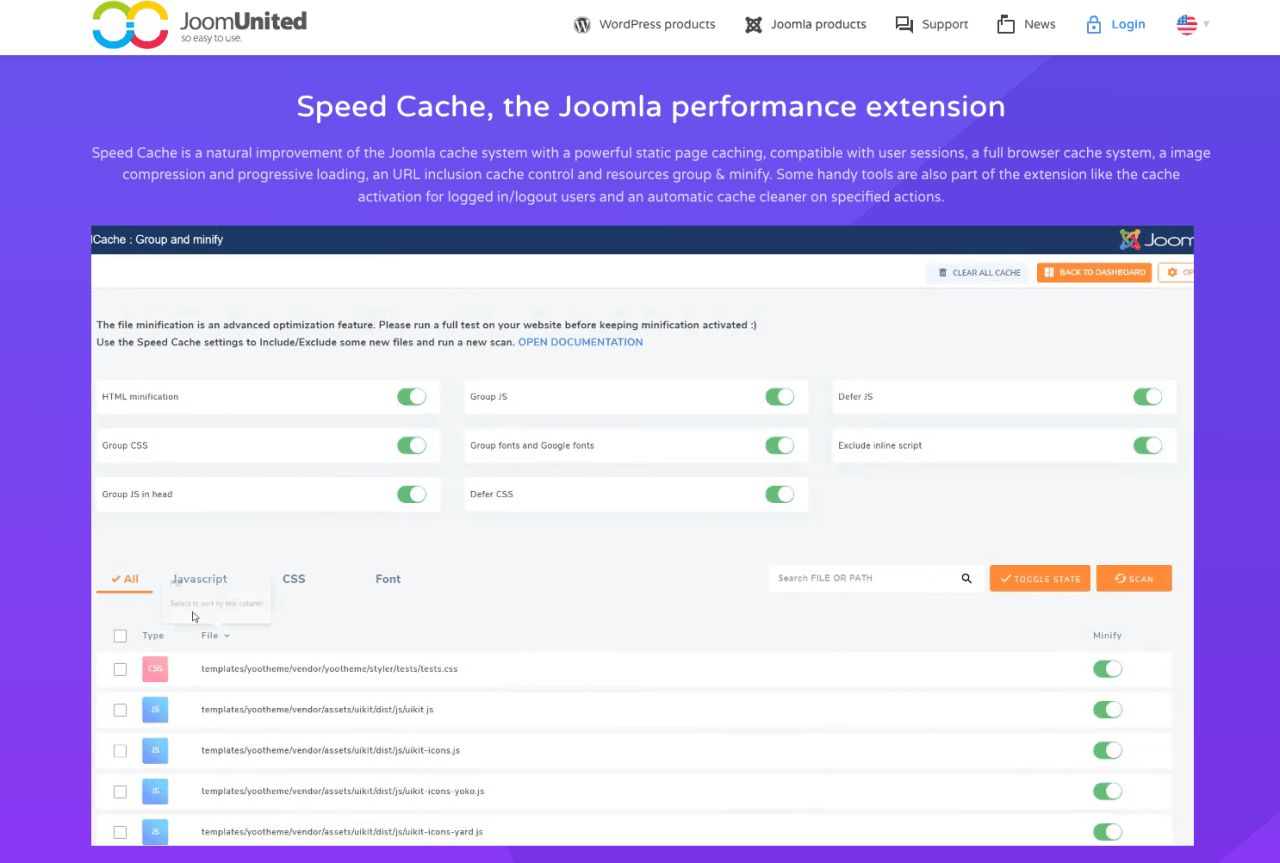Click the tests.css file path text
The height and width of the screenshot is (863, 1280).
329,669
